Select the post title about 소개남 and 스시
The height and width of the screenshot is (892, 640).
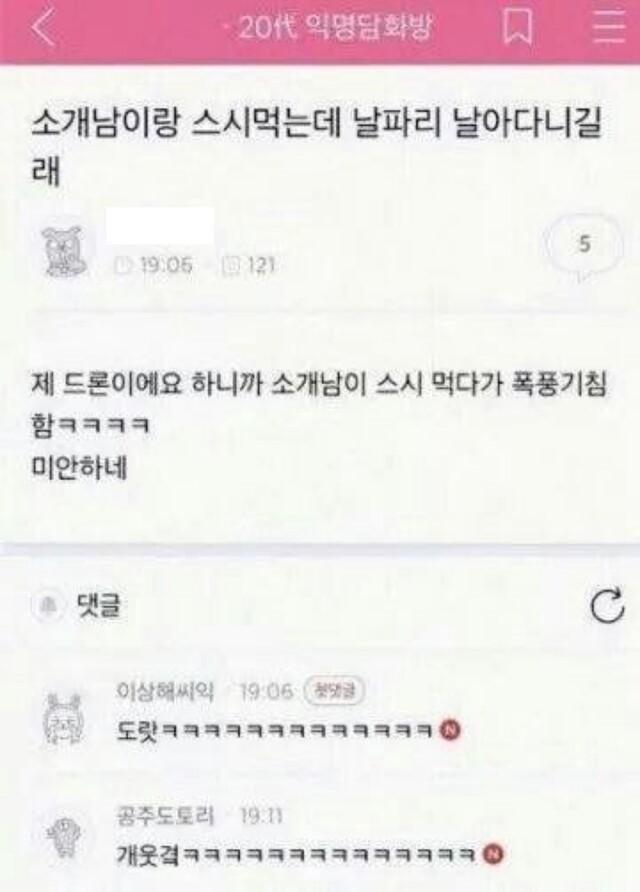316,147
